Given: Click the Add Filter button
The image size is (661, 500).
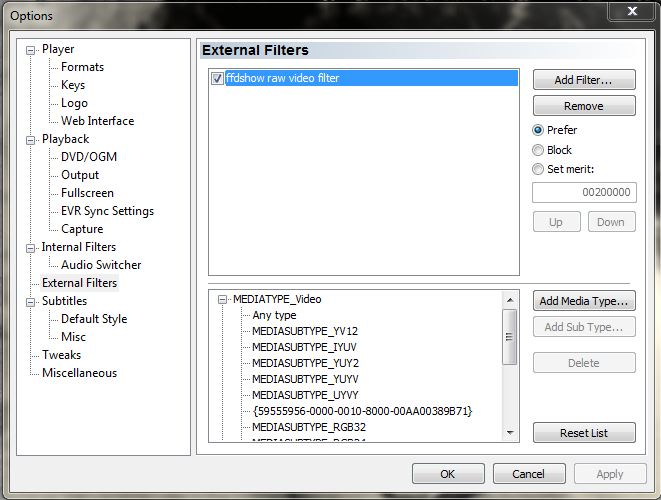Looking at the screenshot, I should point(583,80).
